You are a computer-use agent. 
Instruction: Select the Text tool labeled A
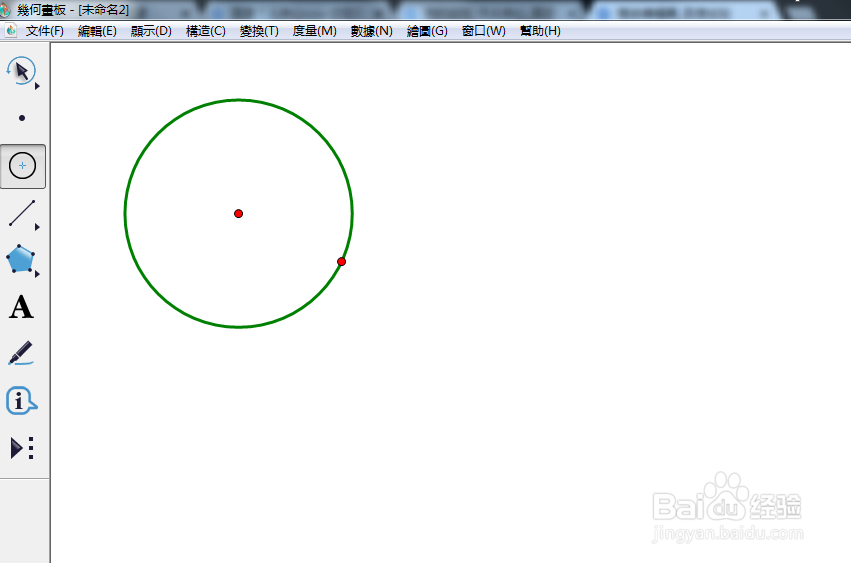coord(21,307)
